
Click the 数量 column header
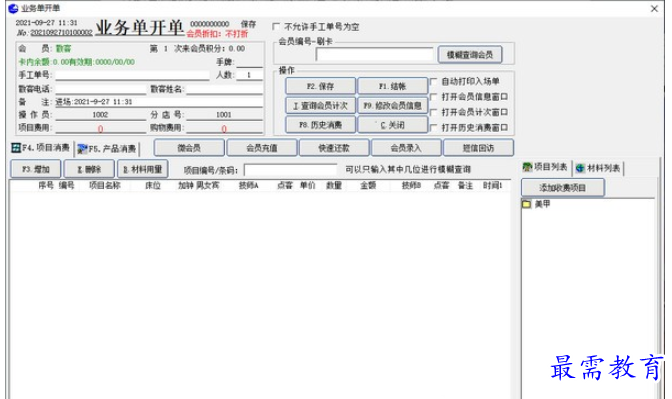tap(334, 186)
